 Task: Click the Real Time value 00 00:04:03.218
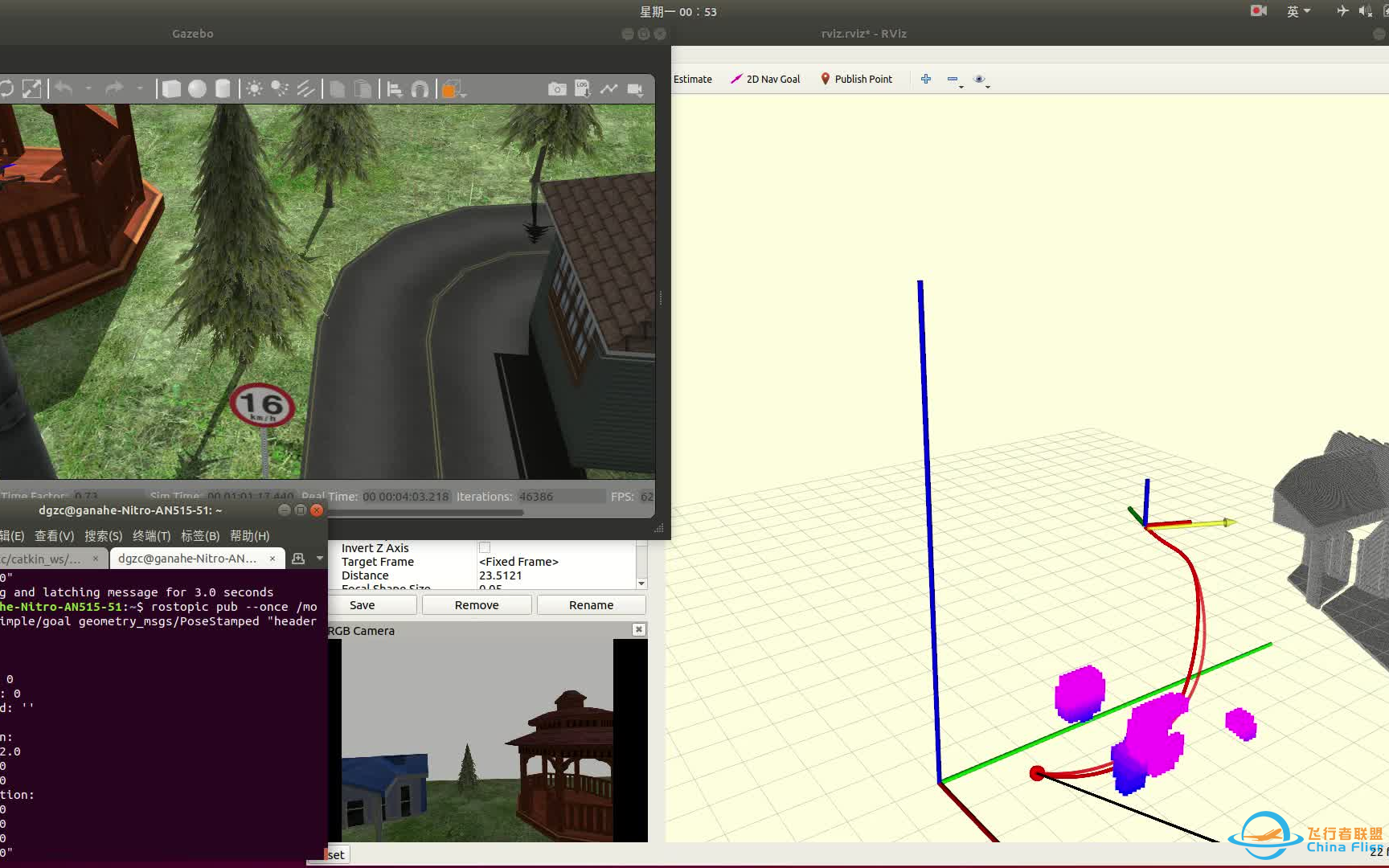406,497
